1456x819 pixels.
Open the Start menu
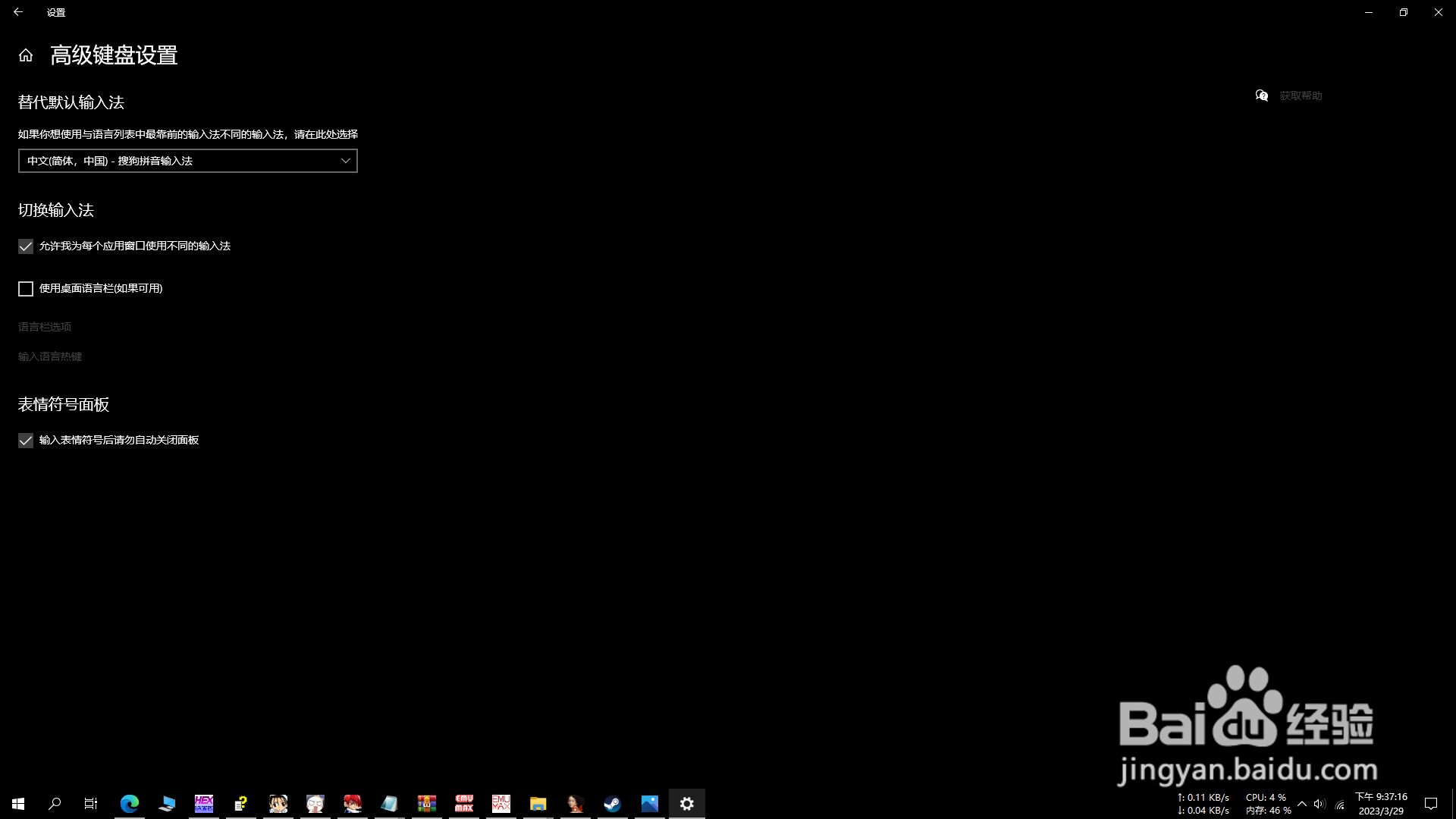pyautogui.click(x=17, y=803)
